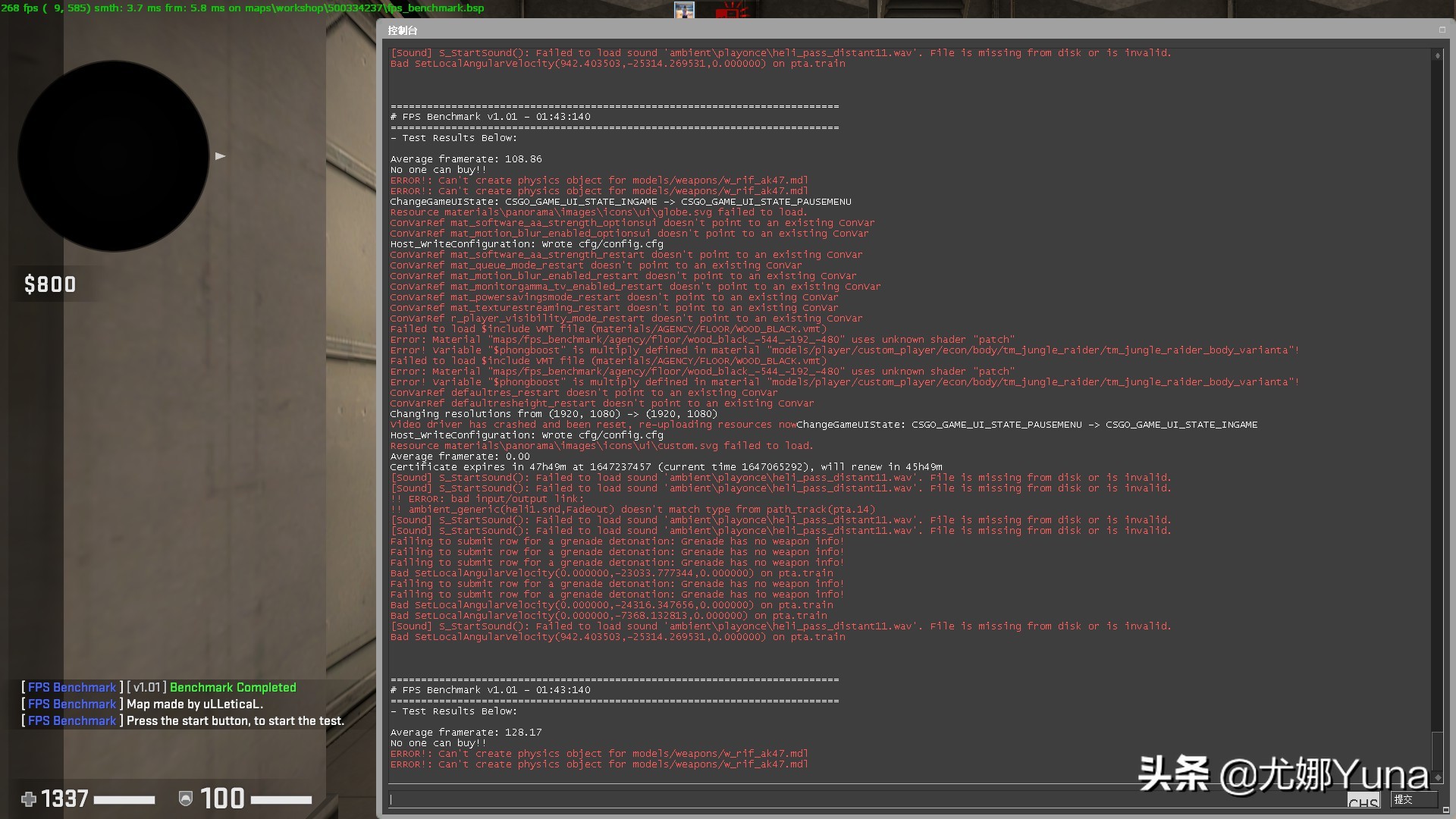Click the armor bar next to 100
This screenshot has width=1456, height=819.
[281, 800]
